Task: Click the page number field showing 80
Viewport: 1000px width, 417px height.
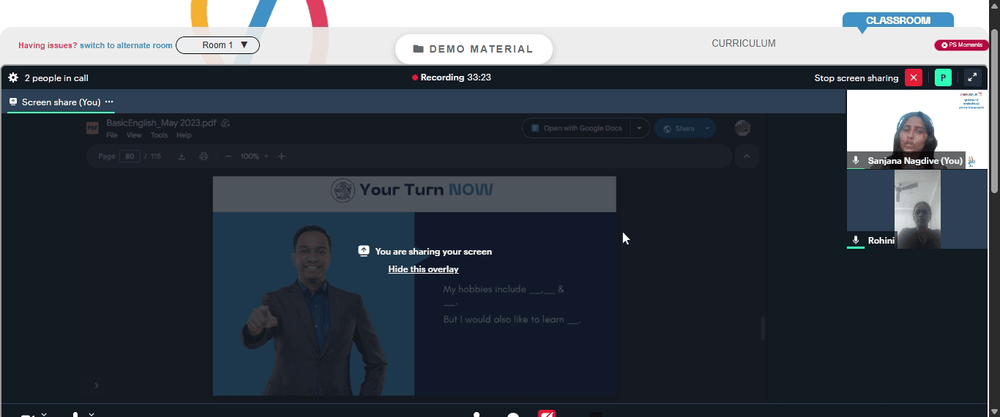Action: tap(129, 156)
